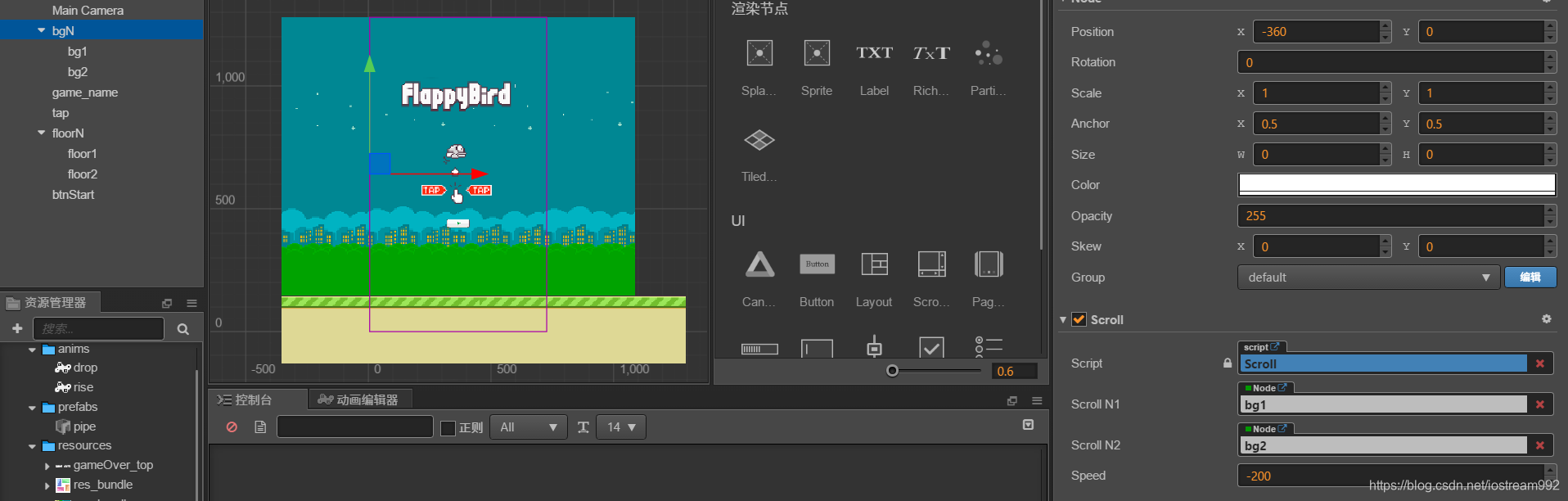This screenshot has width=1568, height=501.
Task: Toggle collapse console messages icon
Action: coord(1029,425)
